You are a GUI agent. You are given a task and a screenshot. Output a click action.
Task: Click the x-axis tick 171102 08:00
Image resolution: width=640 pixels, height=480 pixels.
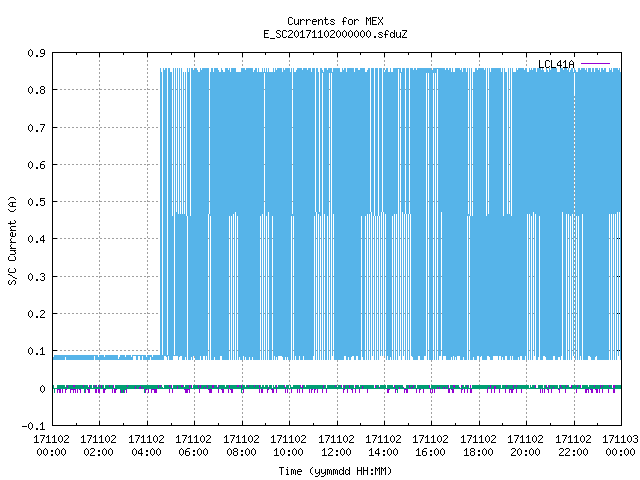click(x=241, y=446)
